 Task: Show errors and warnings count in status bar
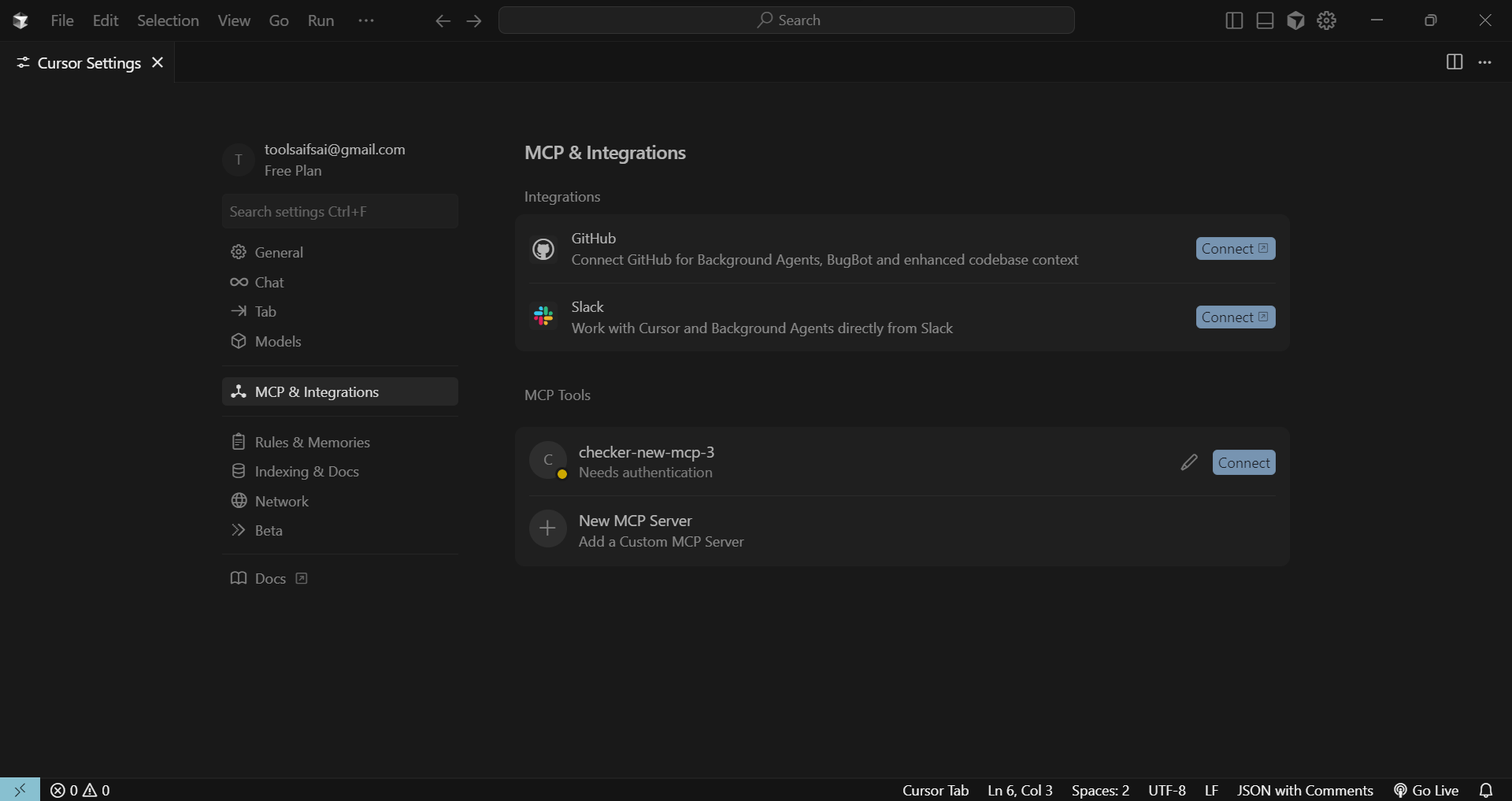[80, 790]
